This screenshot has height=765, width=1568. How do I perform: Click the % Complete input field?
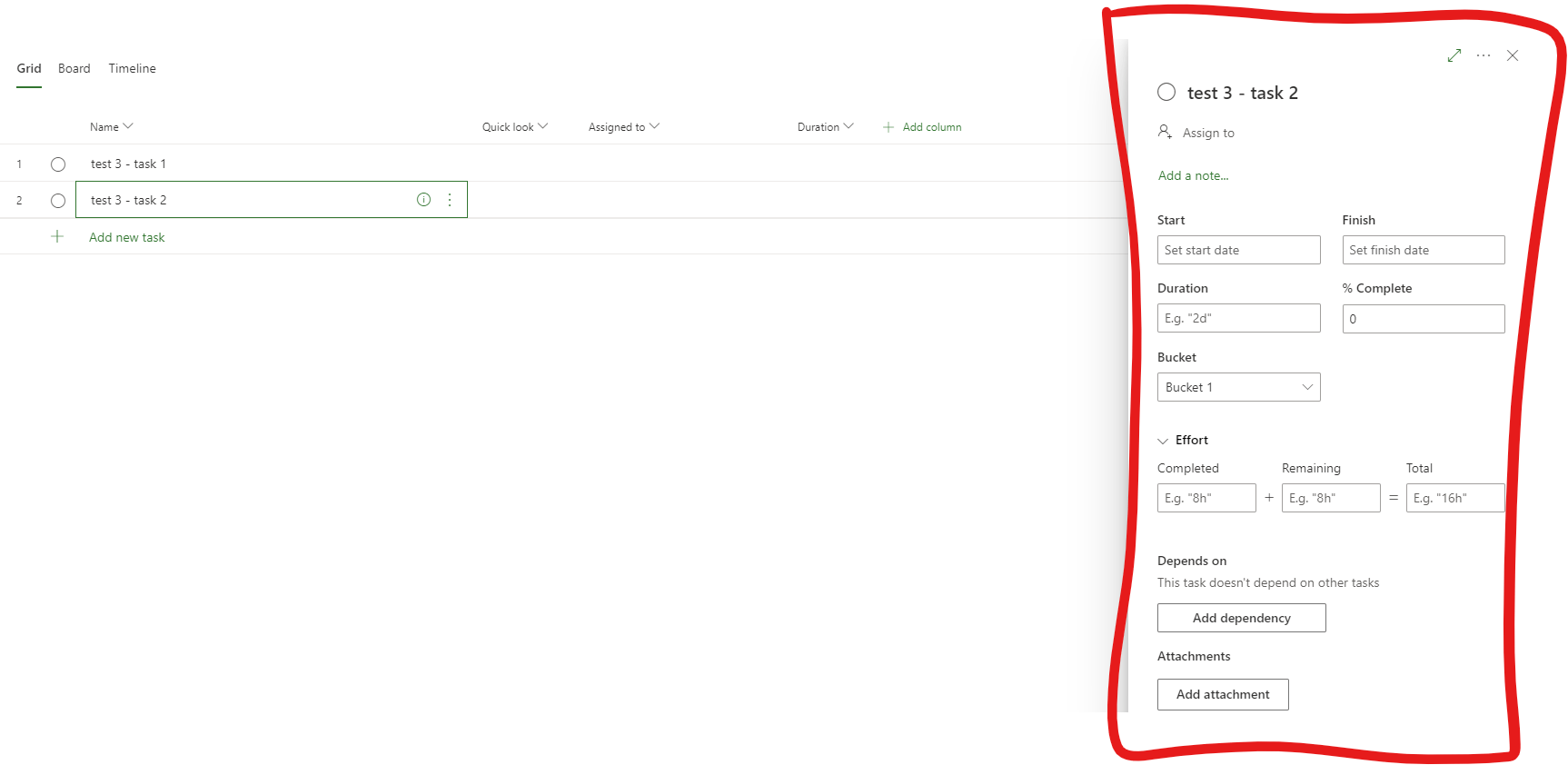(1424, 319)
